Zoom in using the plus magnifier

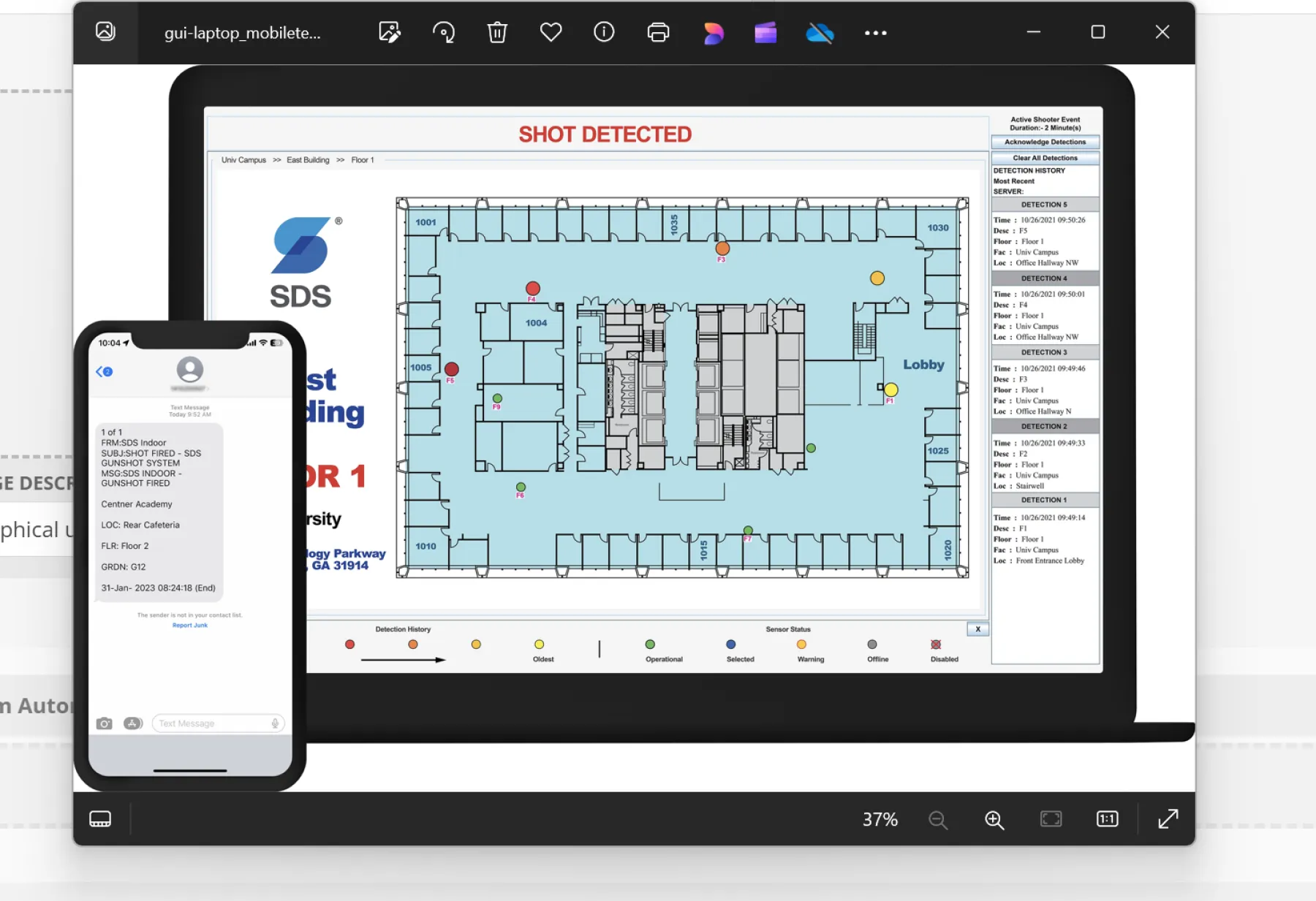(x=994, y=820)
